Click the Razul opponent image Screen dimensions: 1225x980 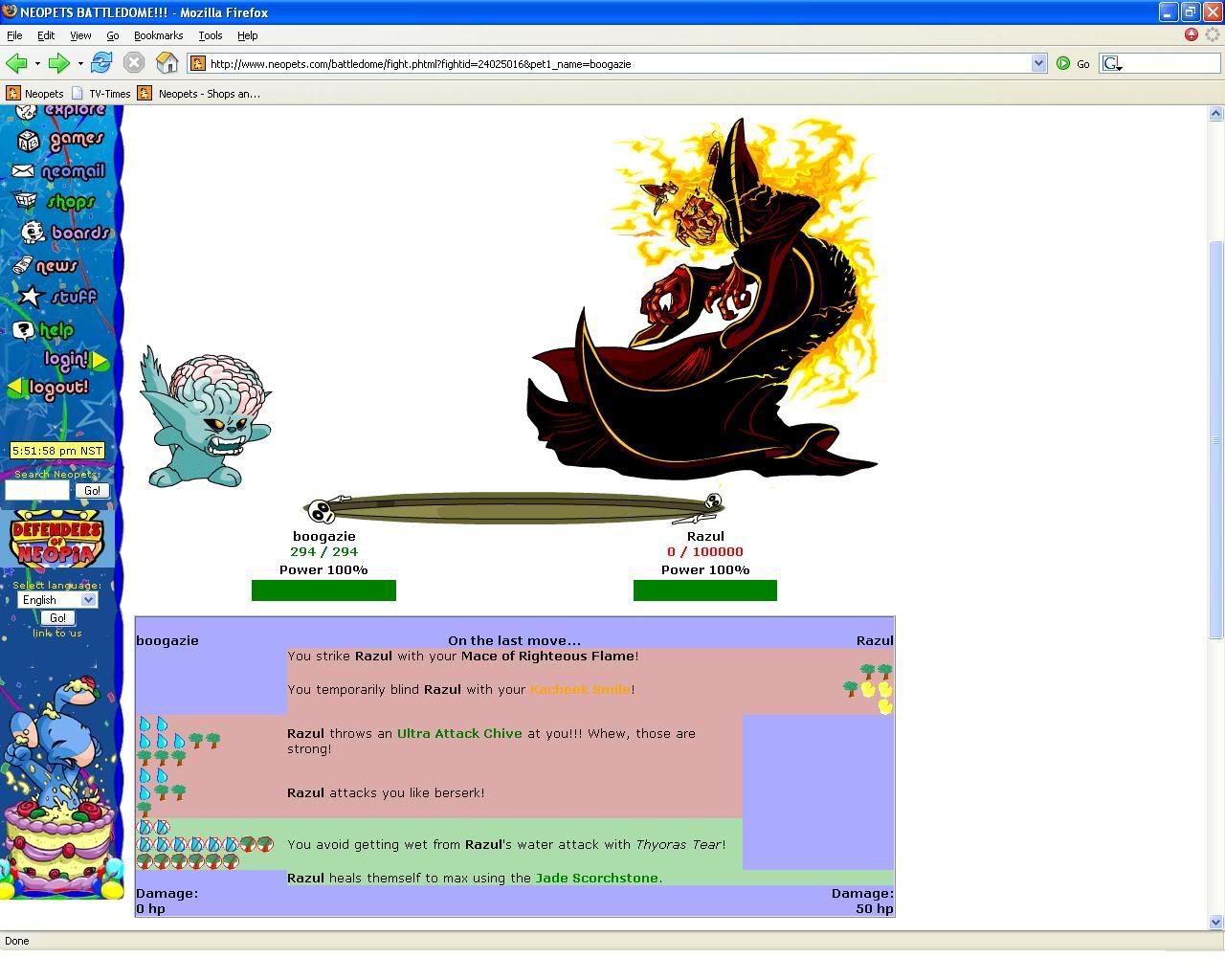703,299
